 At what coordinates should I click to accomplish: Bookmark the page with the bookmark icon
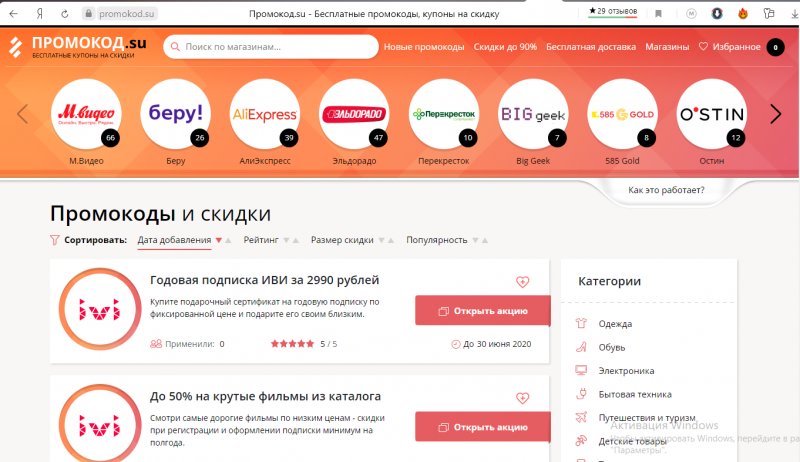(658, 14)
